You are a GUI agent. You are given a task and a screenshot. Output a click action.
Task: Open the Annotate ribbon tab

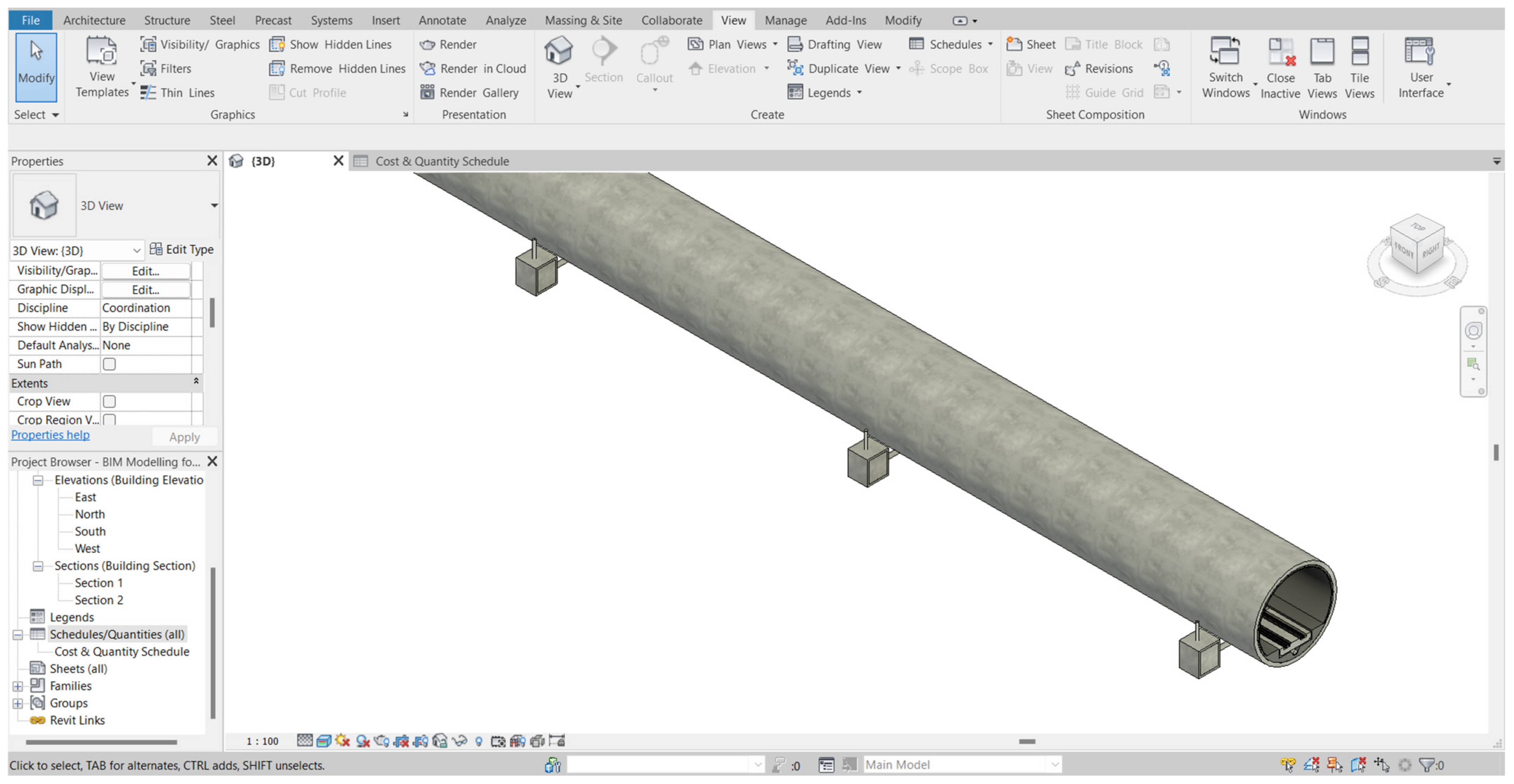tap(442, 21)
